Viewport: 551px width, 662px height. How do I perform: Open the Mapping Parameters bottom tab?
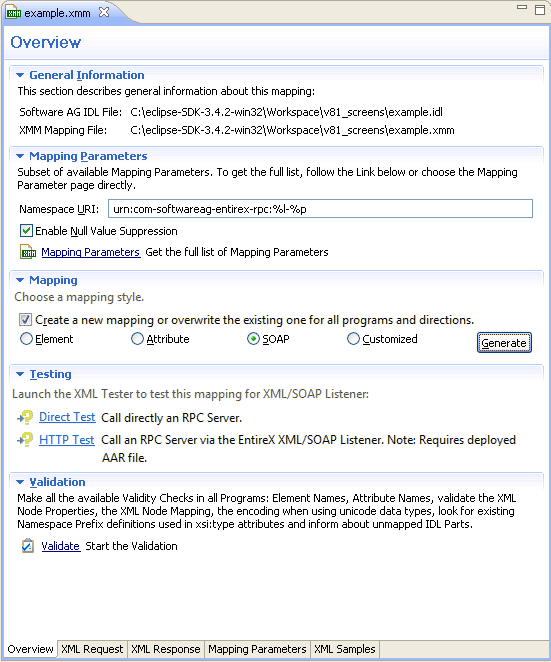(257, 649)
